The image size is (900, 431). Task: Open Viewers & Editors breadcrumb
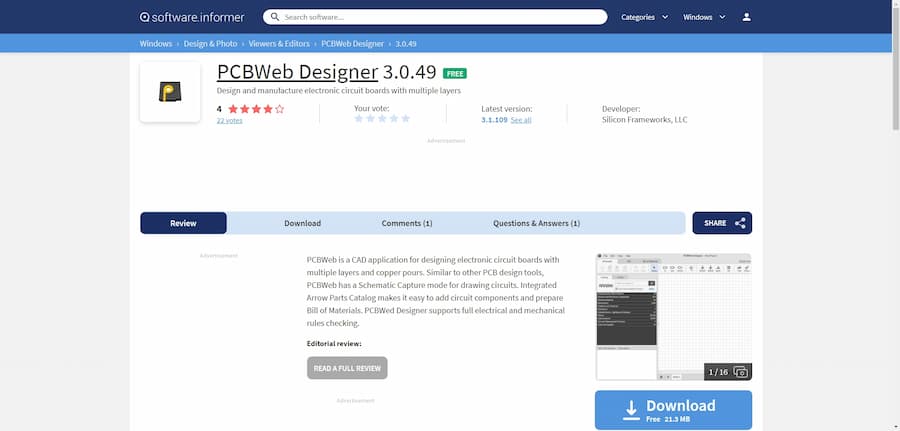[x=279, y=44]
